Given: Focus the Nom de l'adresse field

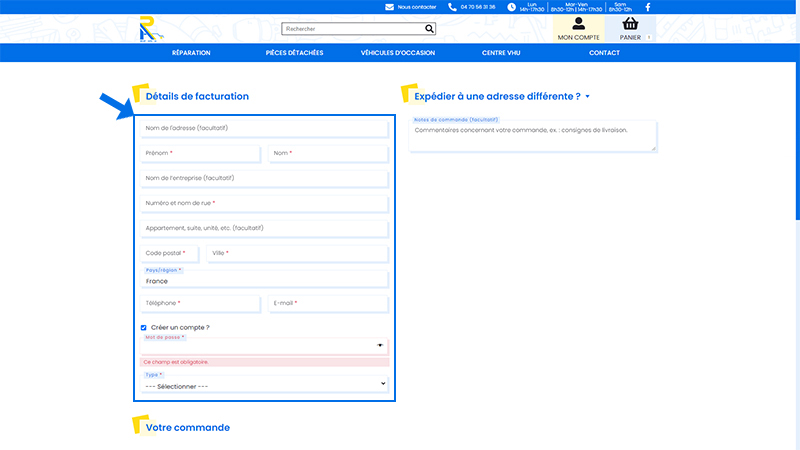Looking at the screenshot, I should [x=264, y=129].
